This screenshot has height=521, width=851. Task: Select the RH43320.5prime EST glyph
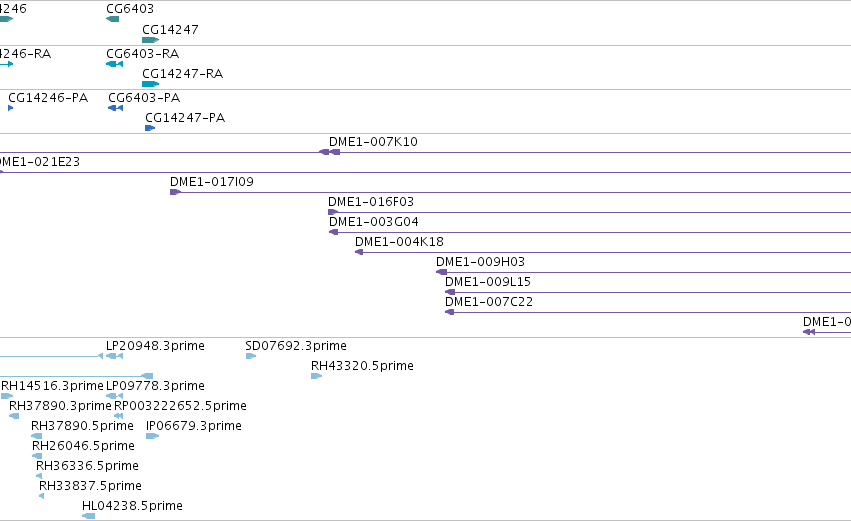pyautogui.click(x=316, y=376)
